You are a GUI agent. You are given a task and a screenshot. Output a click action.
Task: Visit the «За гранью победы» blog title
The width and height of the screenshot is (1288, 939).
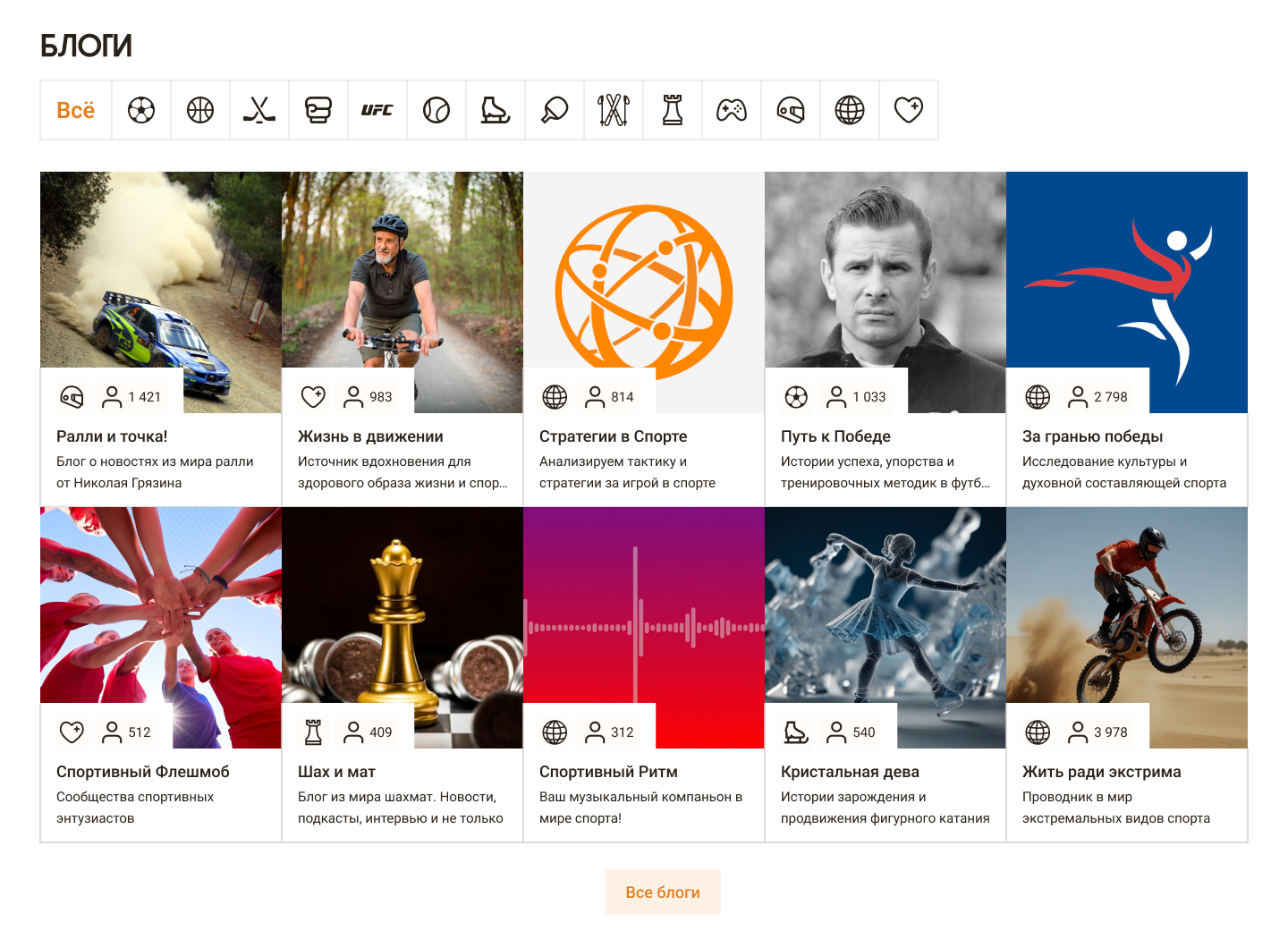click(x=1093, y=436)
